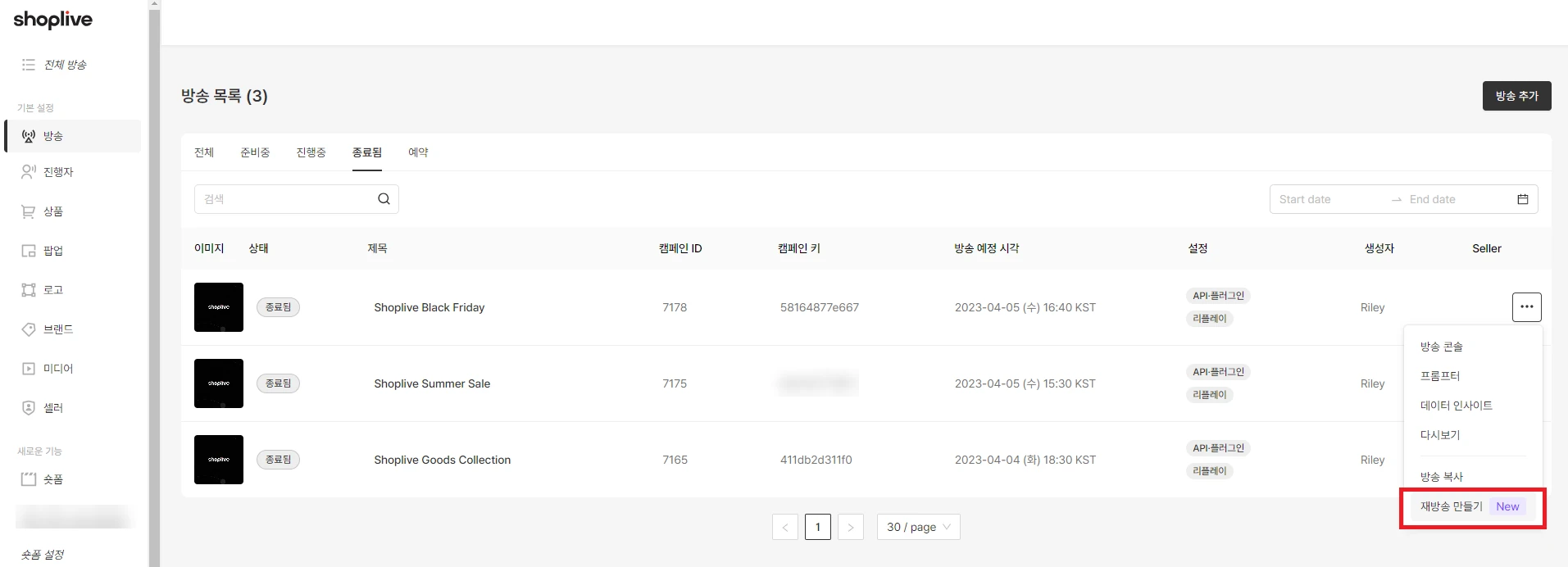This screenshot has height=567, width=1568.
Task: Go to the next page arrow
Action: pyautogui.click(x=851, y=527)
